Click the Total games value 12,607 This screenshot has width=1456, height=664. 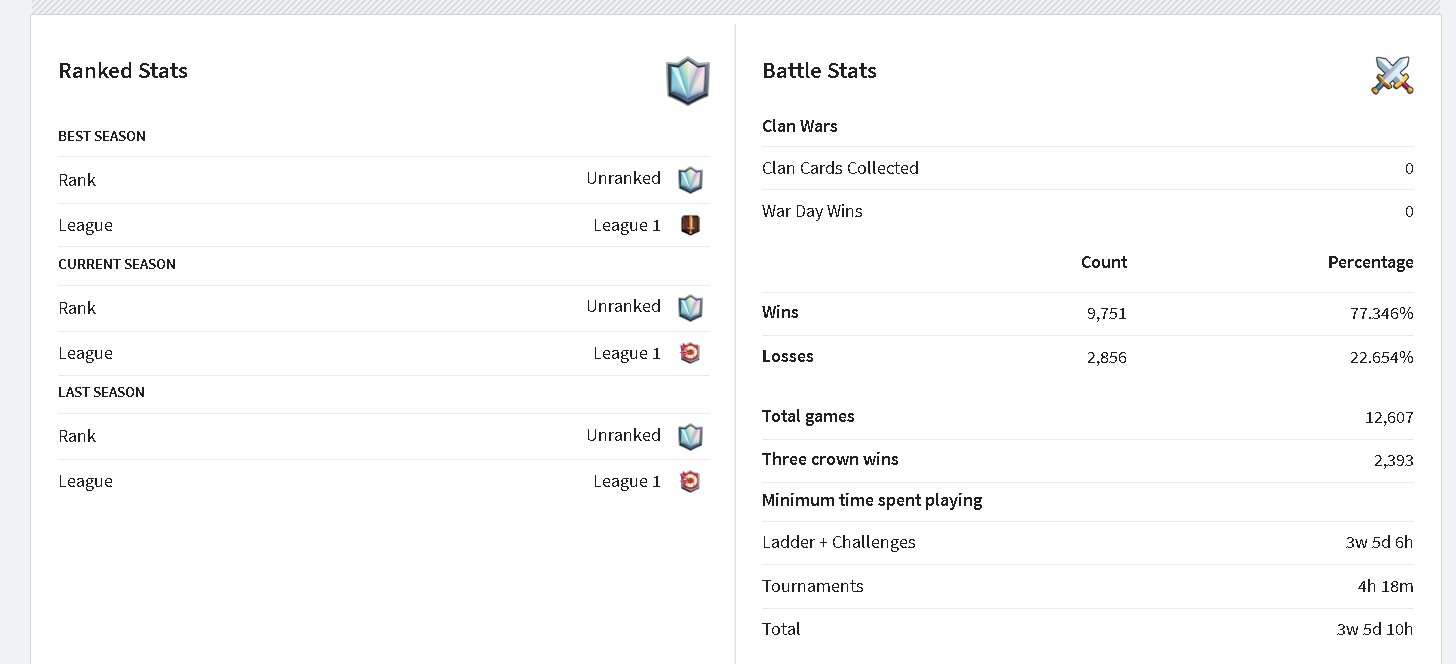tap(1389, 417)
